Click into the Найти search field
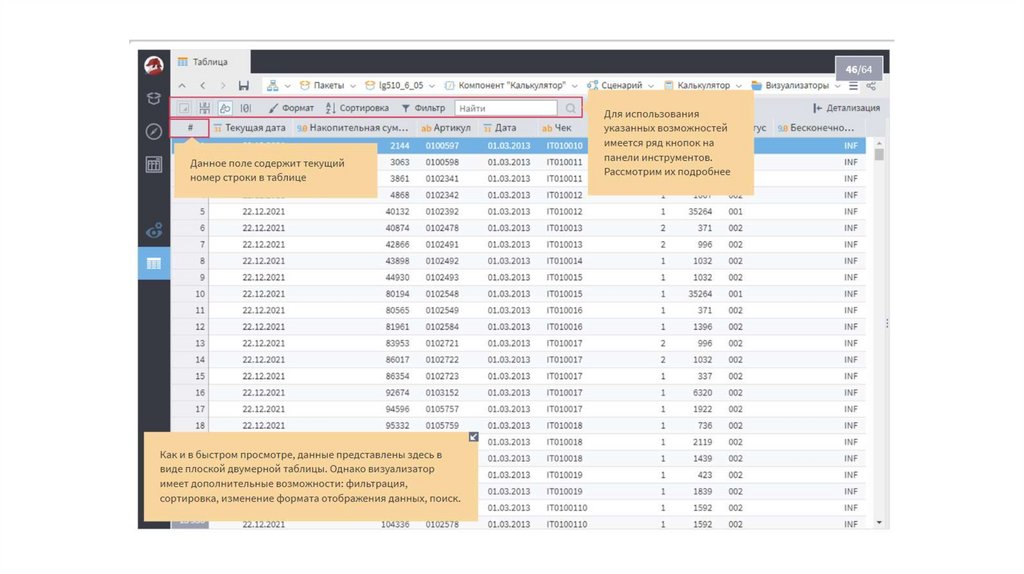 (x=505, y=108)
